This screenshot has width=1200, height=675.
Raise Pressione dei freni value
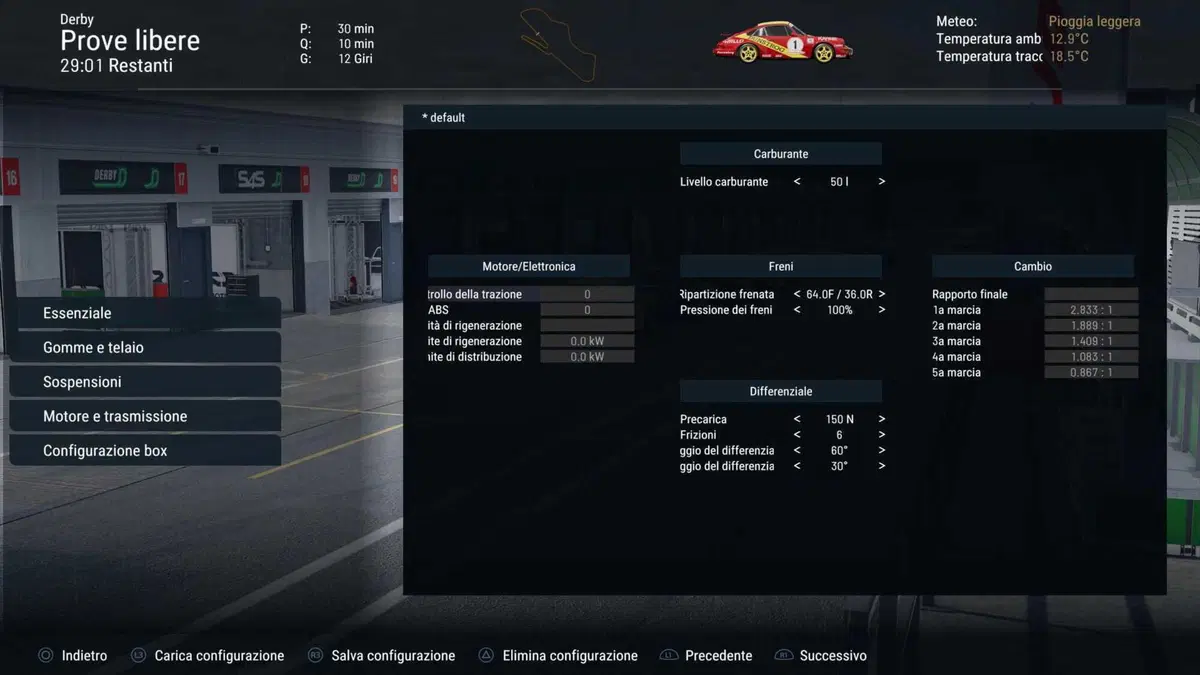click(x=881, y=310)
